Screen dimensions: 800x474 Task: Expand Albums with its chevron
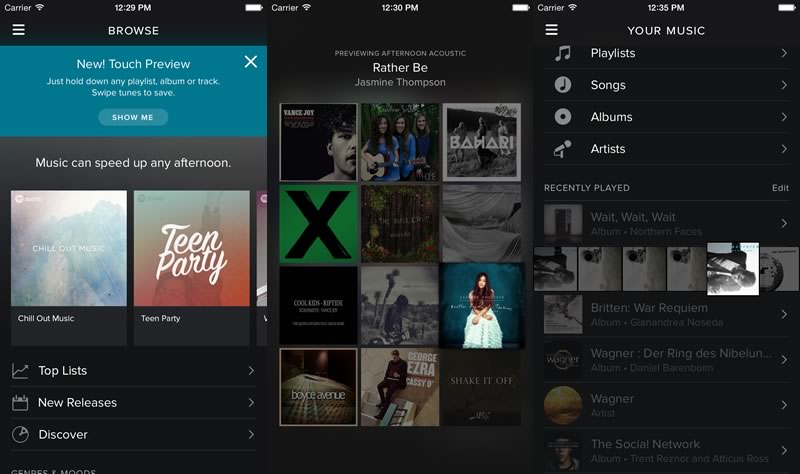pyautogui.click(x=784, y=117)
